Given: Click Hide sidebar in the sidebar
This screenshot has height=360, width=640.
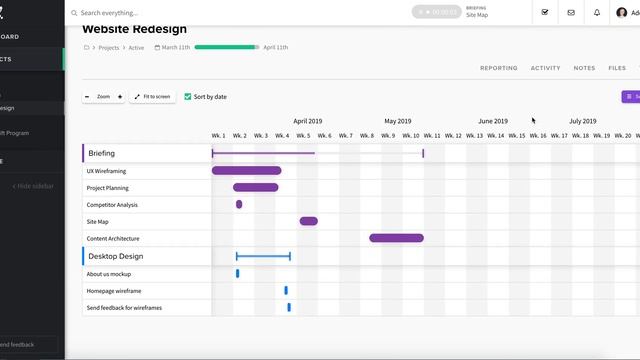Looking at the screenshot, I should click(33, 186).
